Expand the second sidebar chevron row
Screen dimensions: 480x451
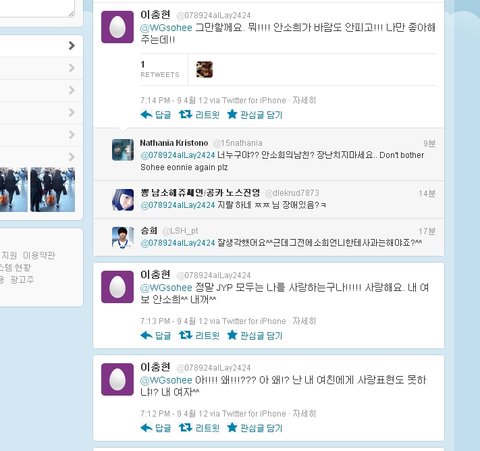coord(72,68)
